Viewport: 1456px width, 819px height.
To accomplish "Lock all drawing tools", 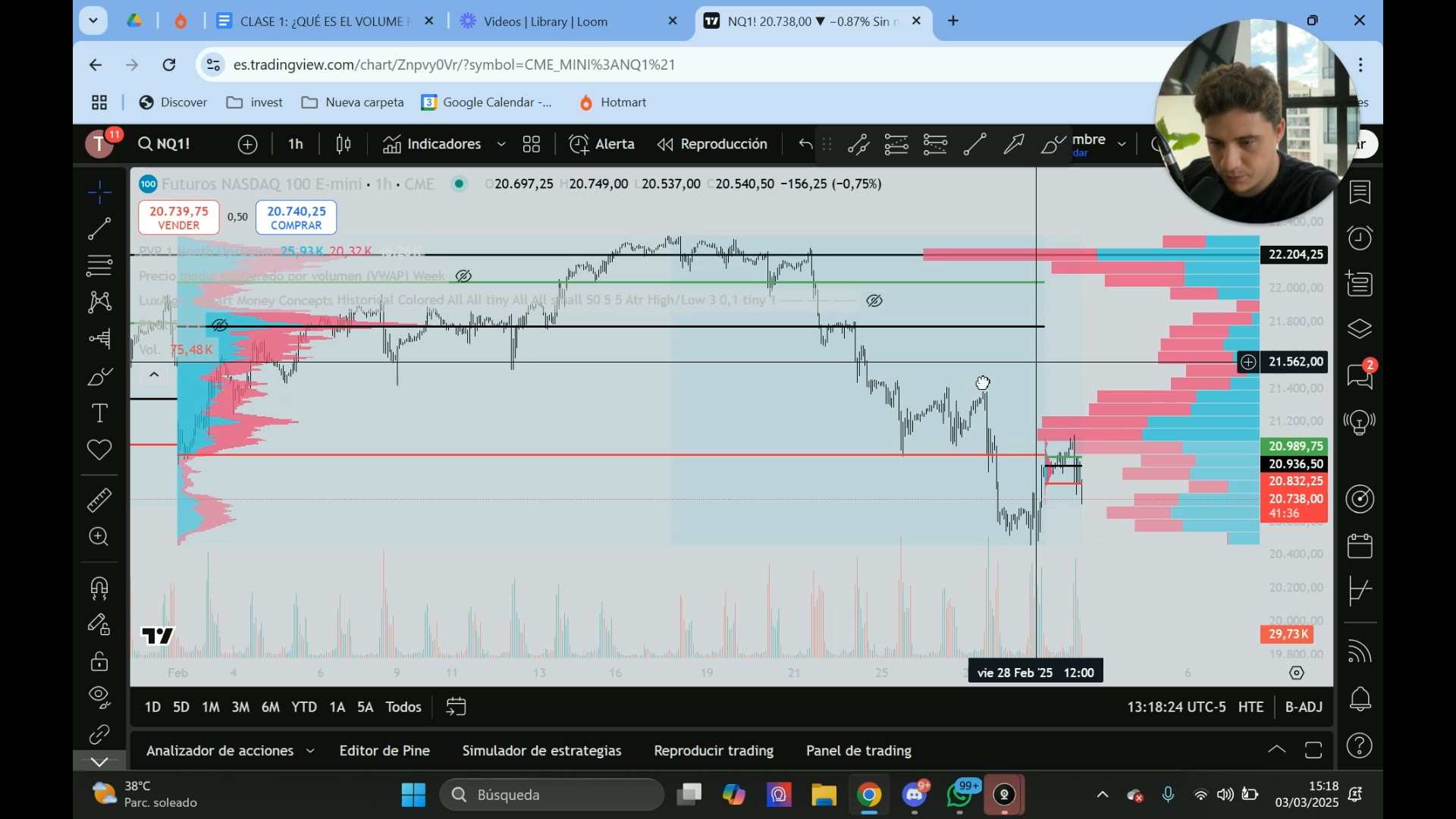I will tap(99, 661).
